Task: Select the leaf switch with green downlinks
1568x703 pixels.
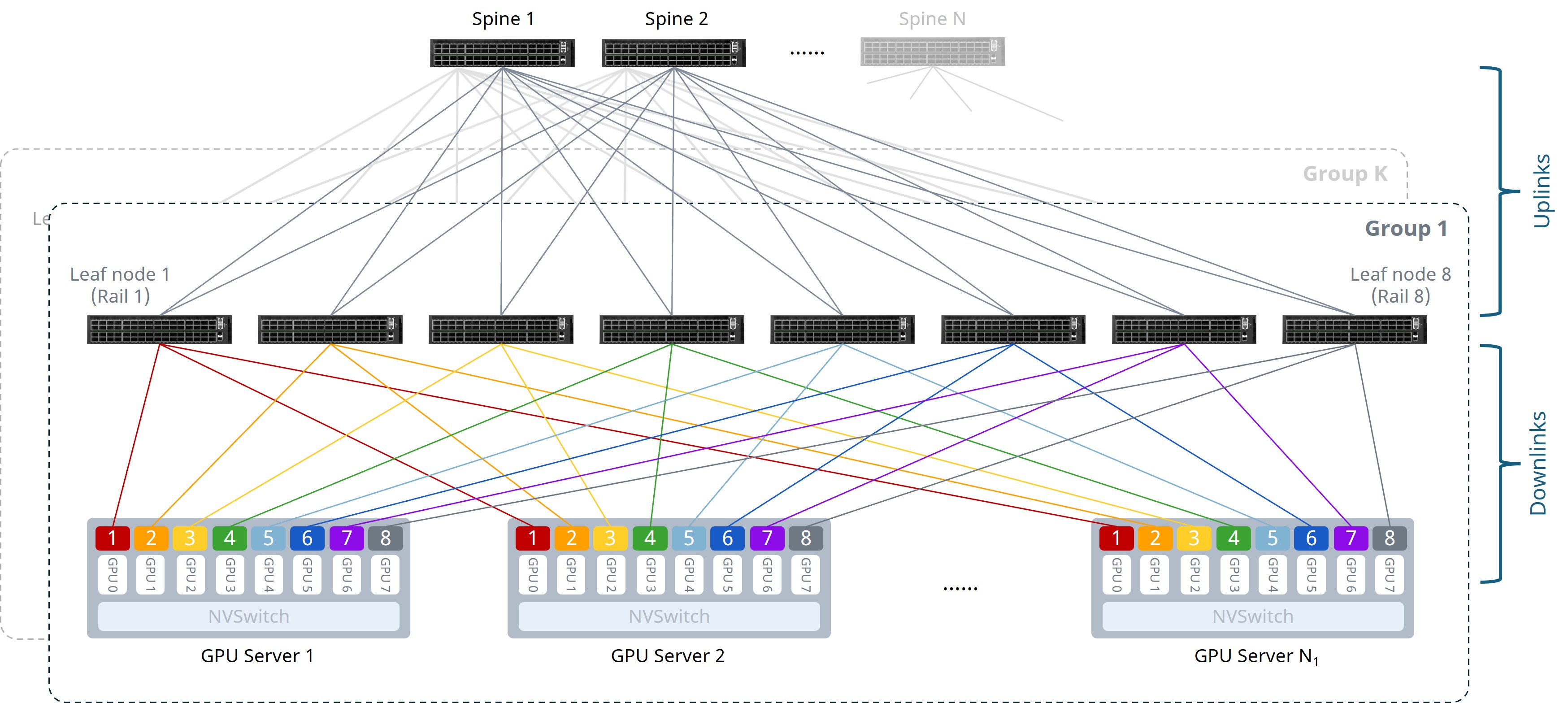Action: coord(672,329)
